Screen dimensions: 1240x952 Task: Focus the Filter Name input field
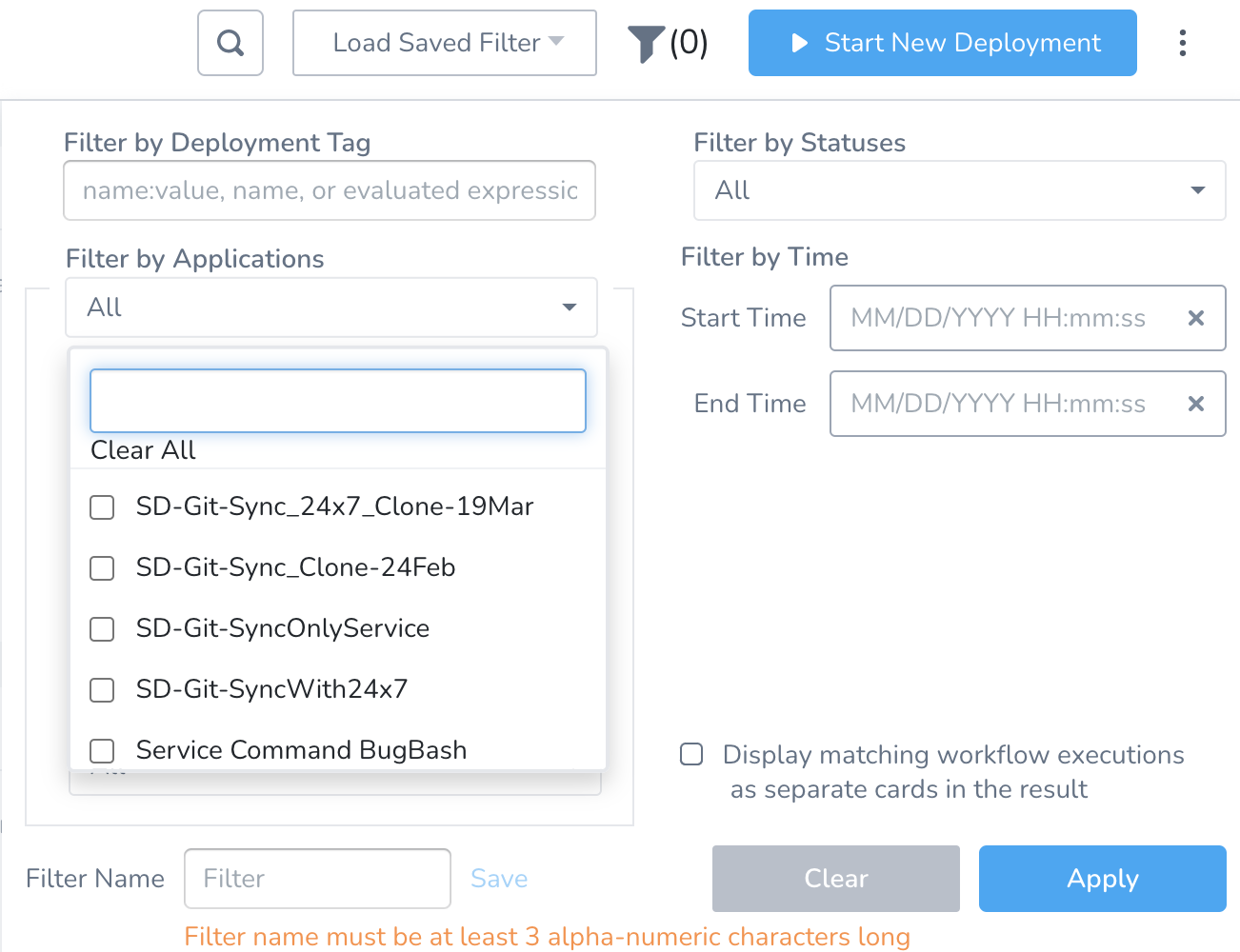(x=317, y=879)
